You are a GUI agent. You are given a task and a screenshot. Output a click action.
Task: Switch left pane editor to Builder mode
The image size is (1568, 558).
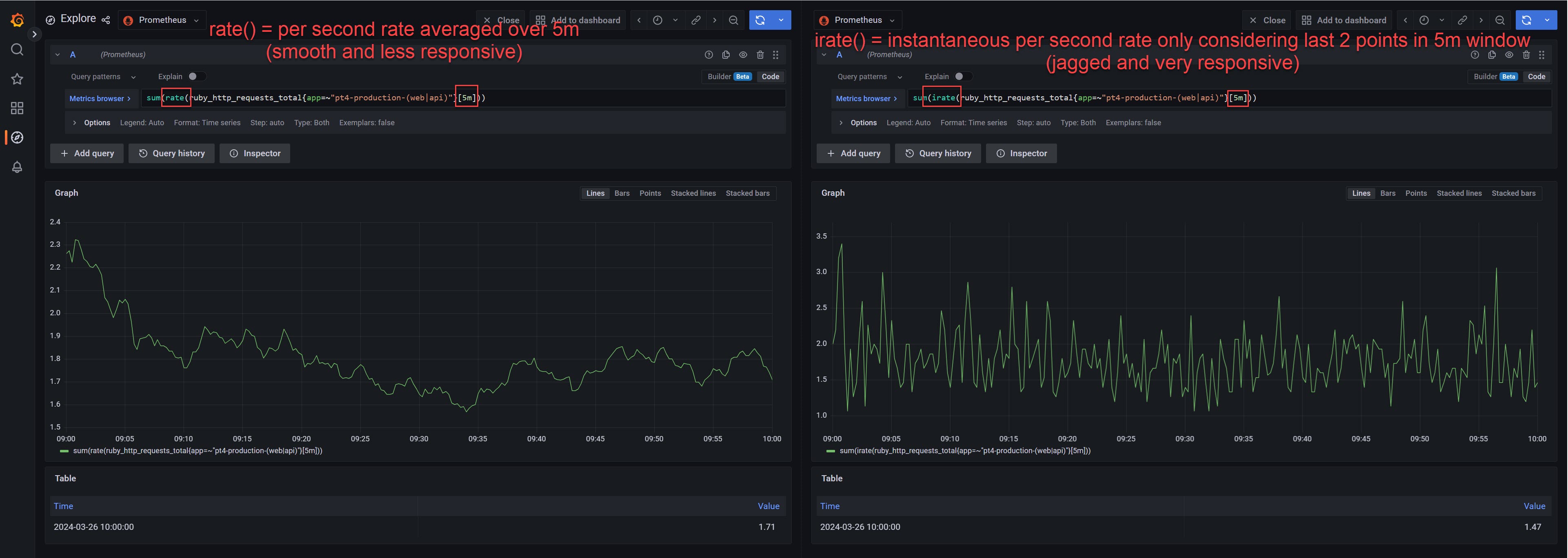point(729,77)
